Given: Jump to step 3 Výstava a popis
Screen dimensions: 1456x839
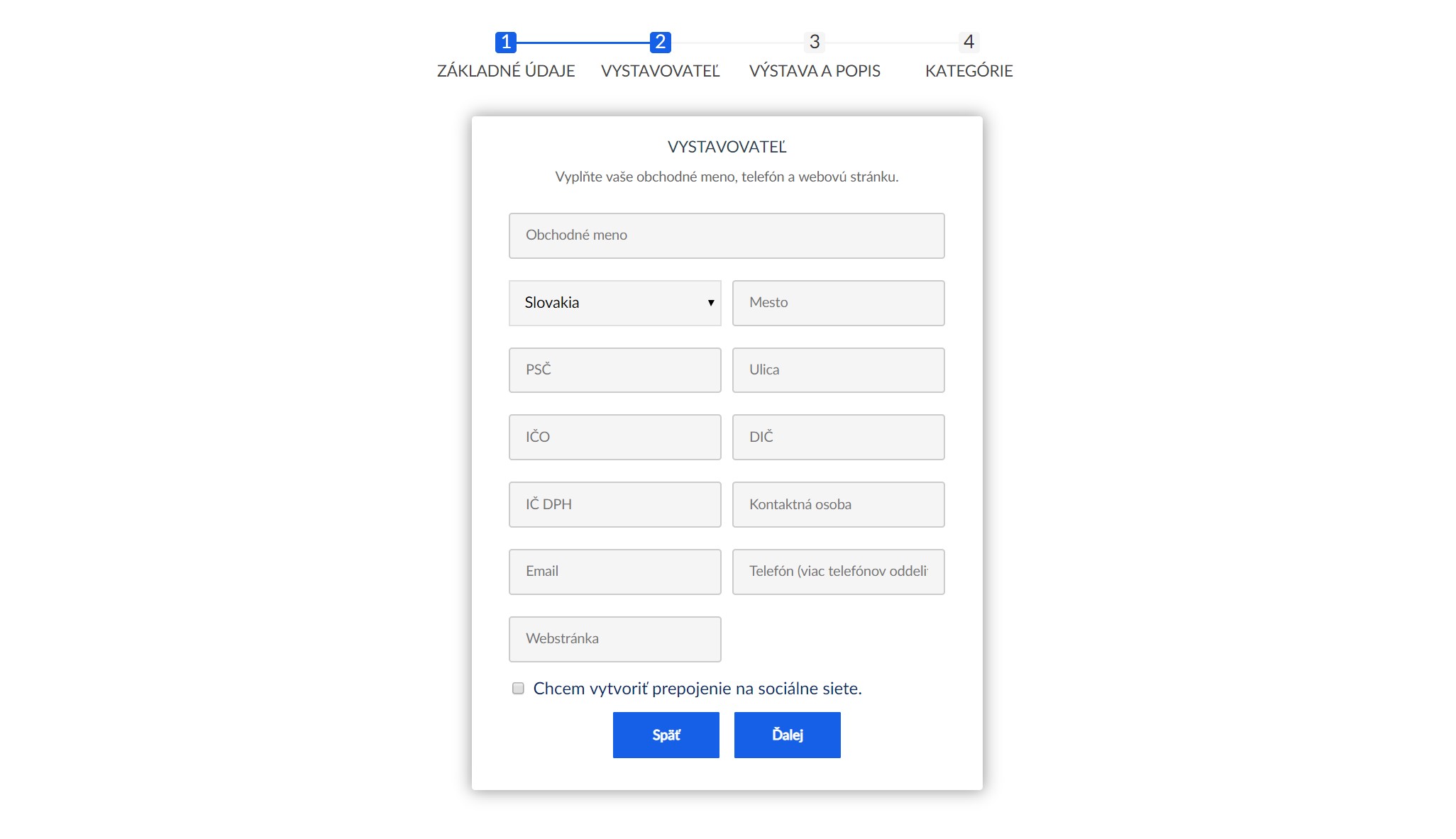Looking at the screenshot, I should 815,43.
